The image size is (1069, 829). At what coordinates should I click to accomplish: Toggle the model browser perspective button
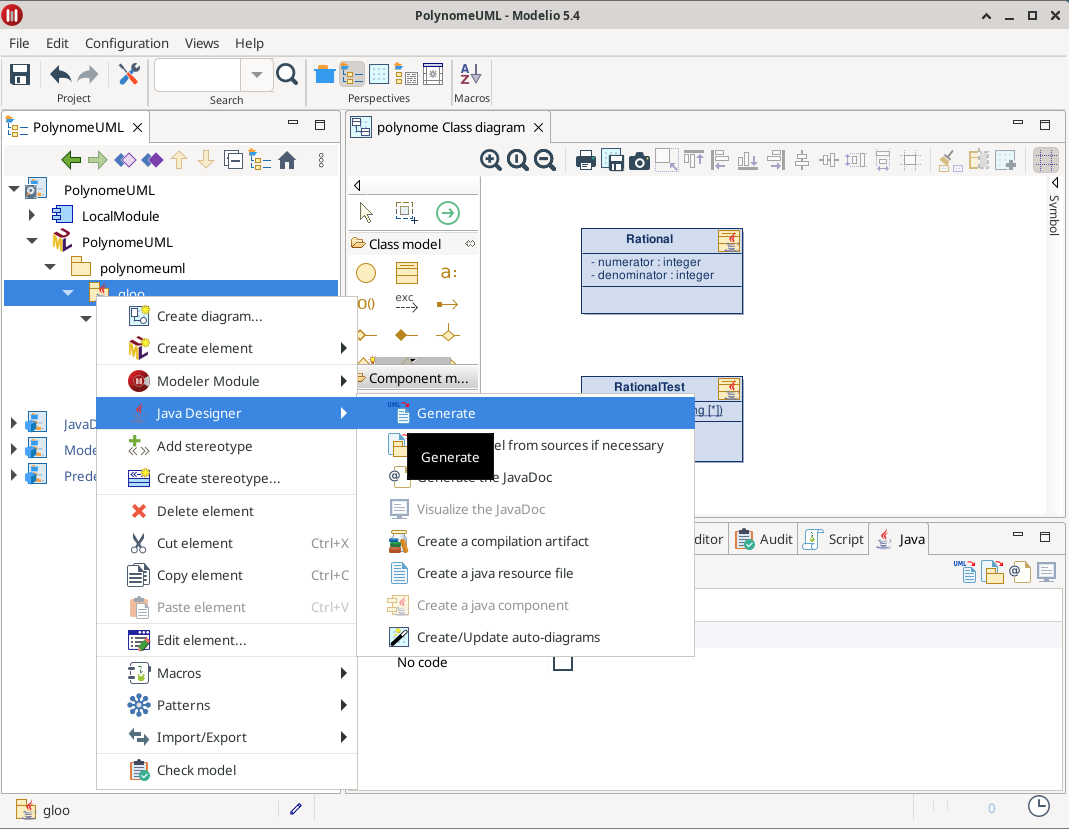point(352,74)
